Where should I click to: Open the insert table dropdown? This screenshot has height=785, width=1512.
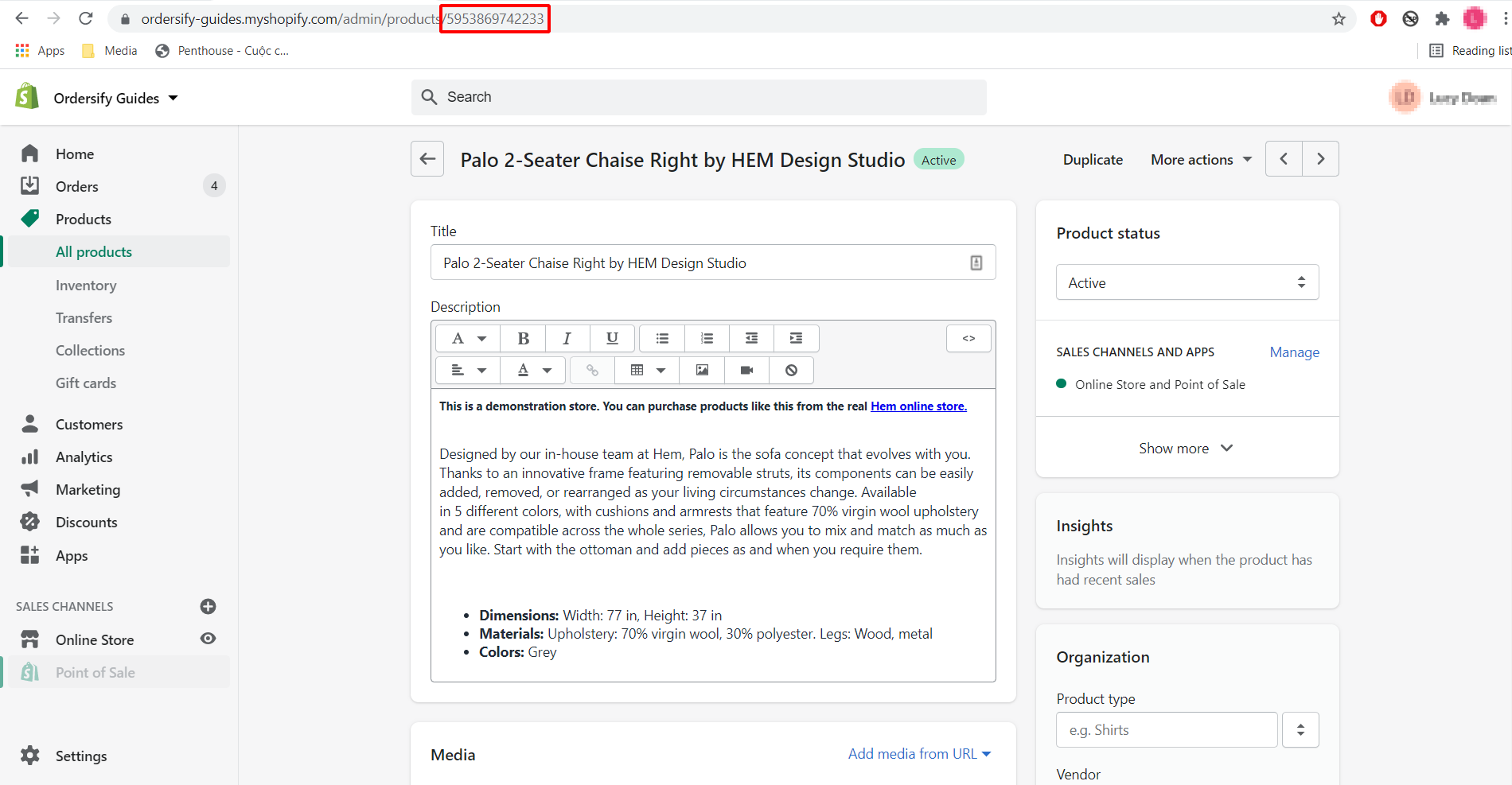[x=647, y=370]
